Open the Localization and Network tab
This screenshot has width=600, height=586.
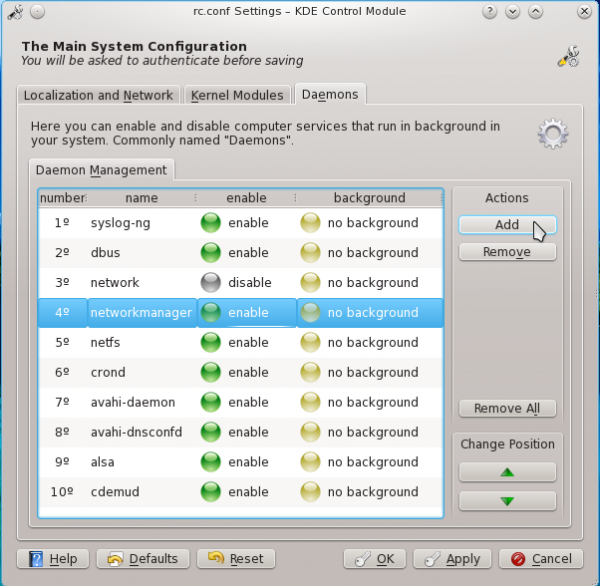[x=98, y=95]
